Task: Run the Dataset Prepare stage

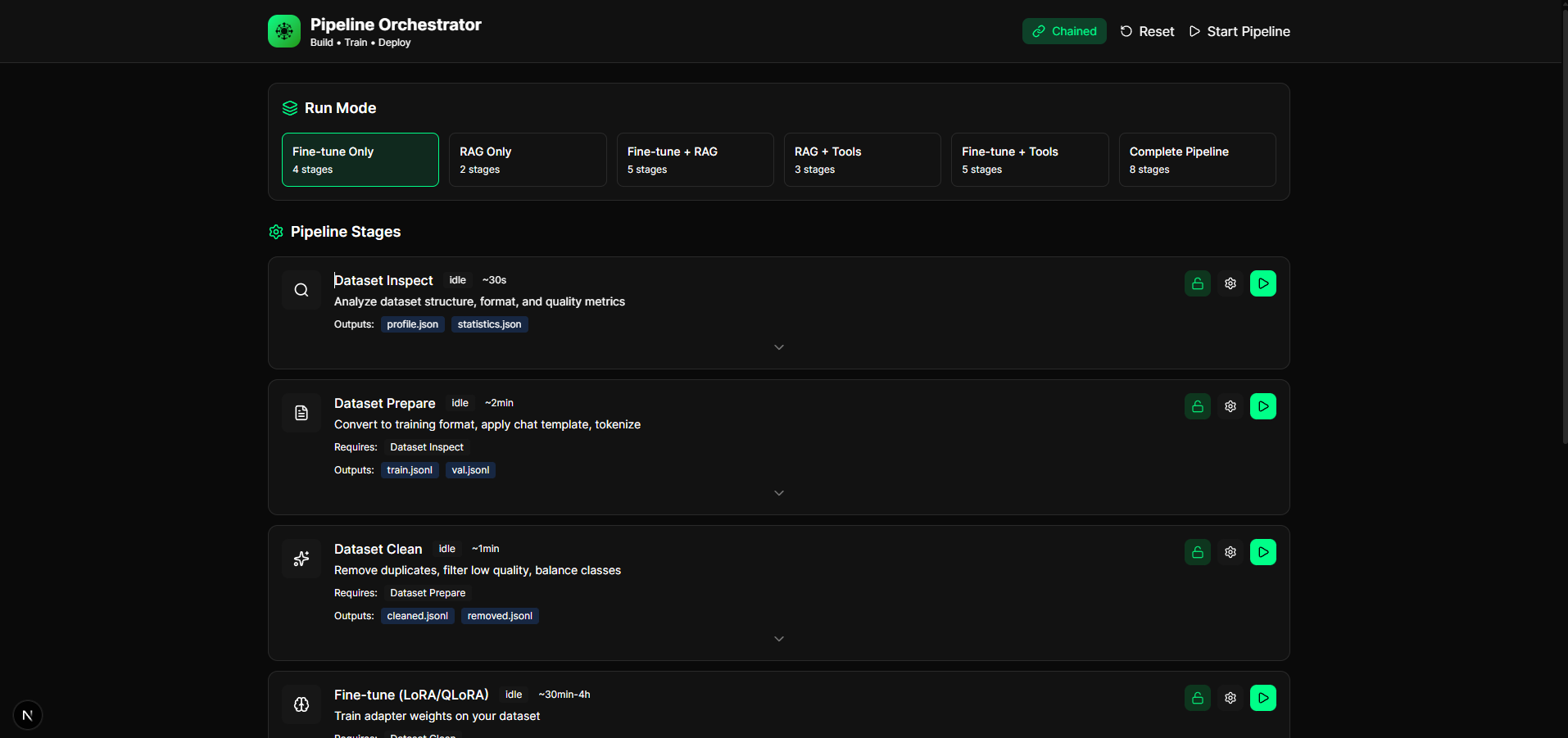Action: [x=1262, y=406]
